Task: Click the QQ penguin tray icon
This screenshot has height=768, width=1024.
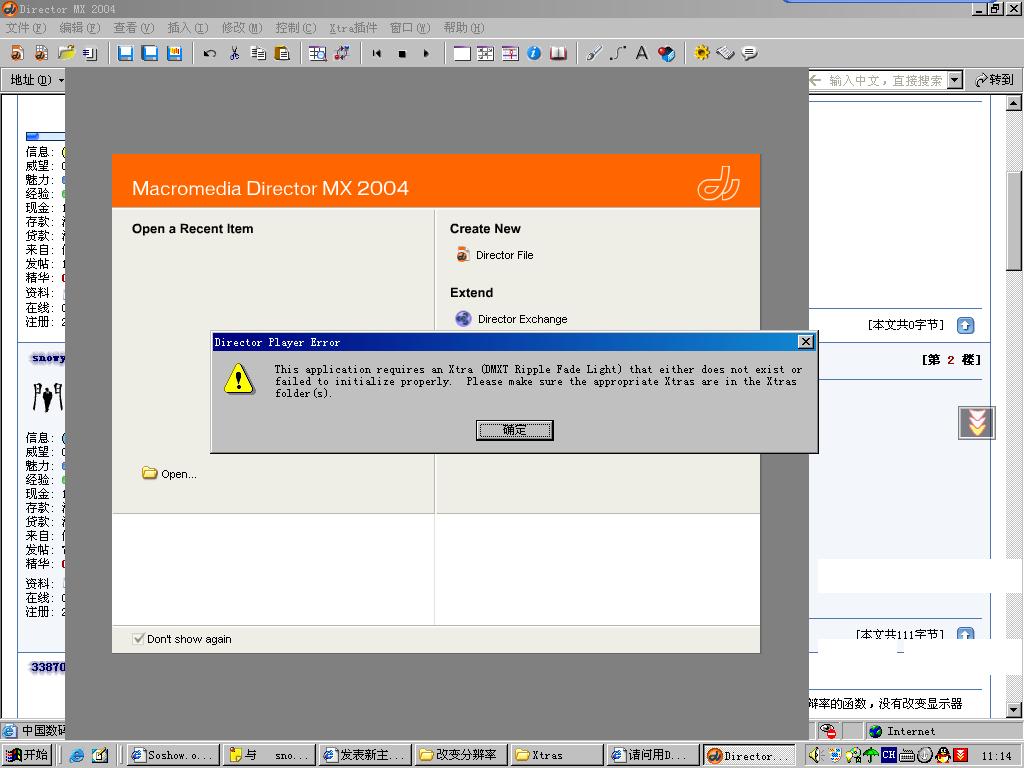Action: [x=942, y=755]
